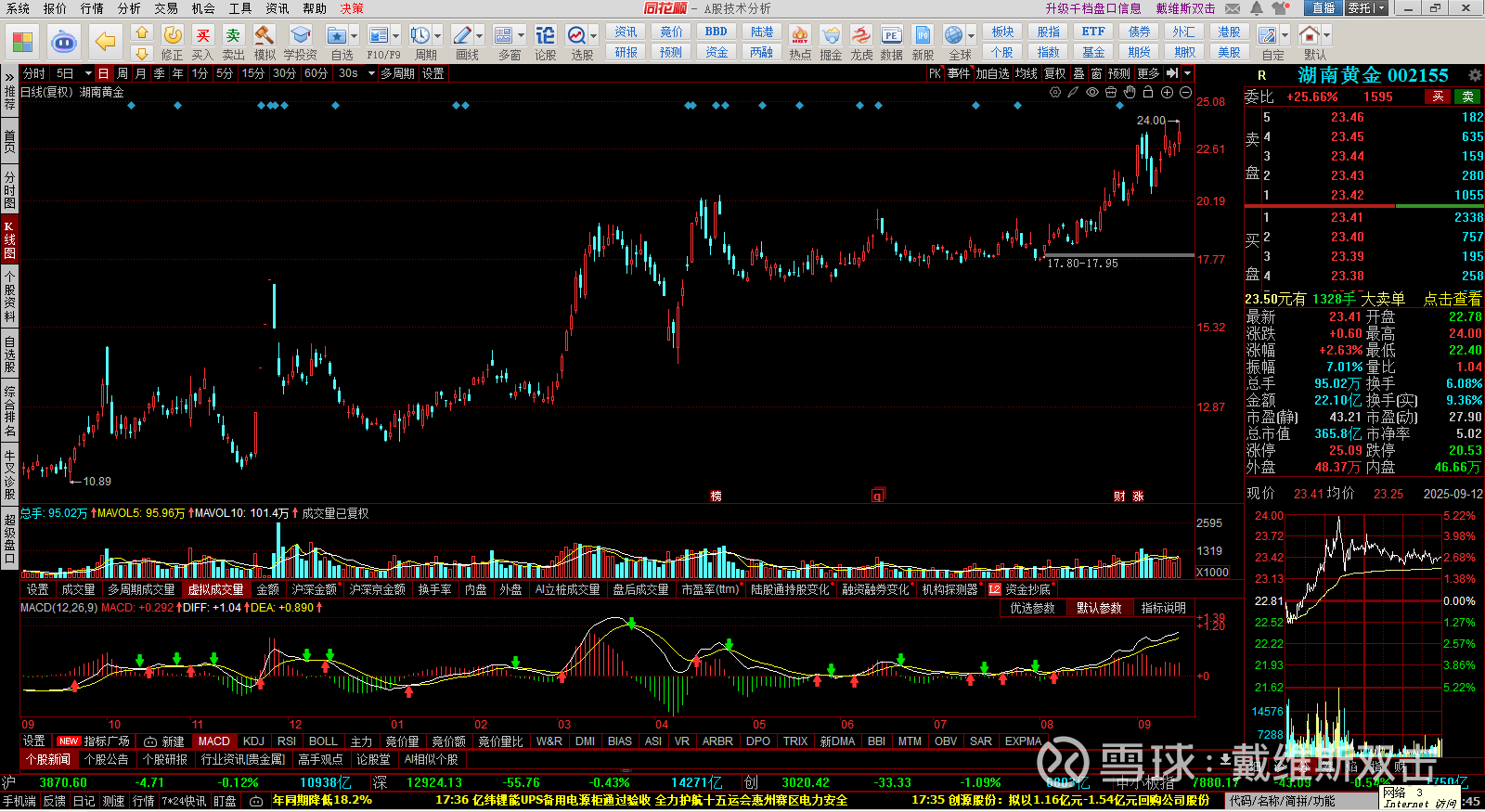Toggle 预测 forecast on chart bar
This screenshot has height=812, width=1485.
tap(1119, 73)
